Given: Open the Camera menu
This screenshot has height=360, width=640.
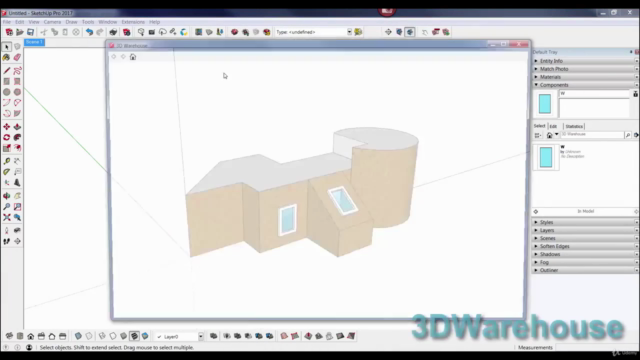Looking at the screenshot, I should point(52,22).
